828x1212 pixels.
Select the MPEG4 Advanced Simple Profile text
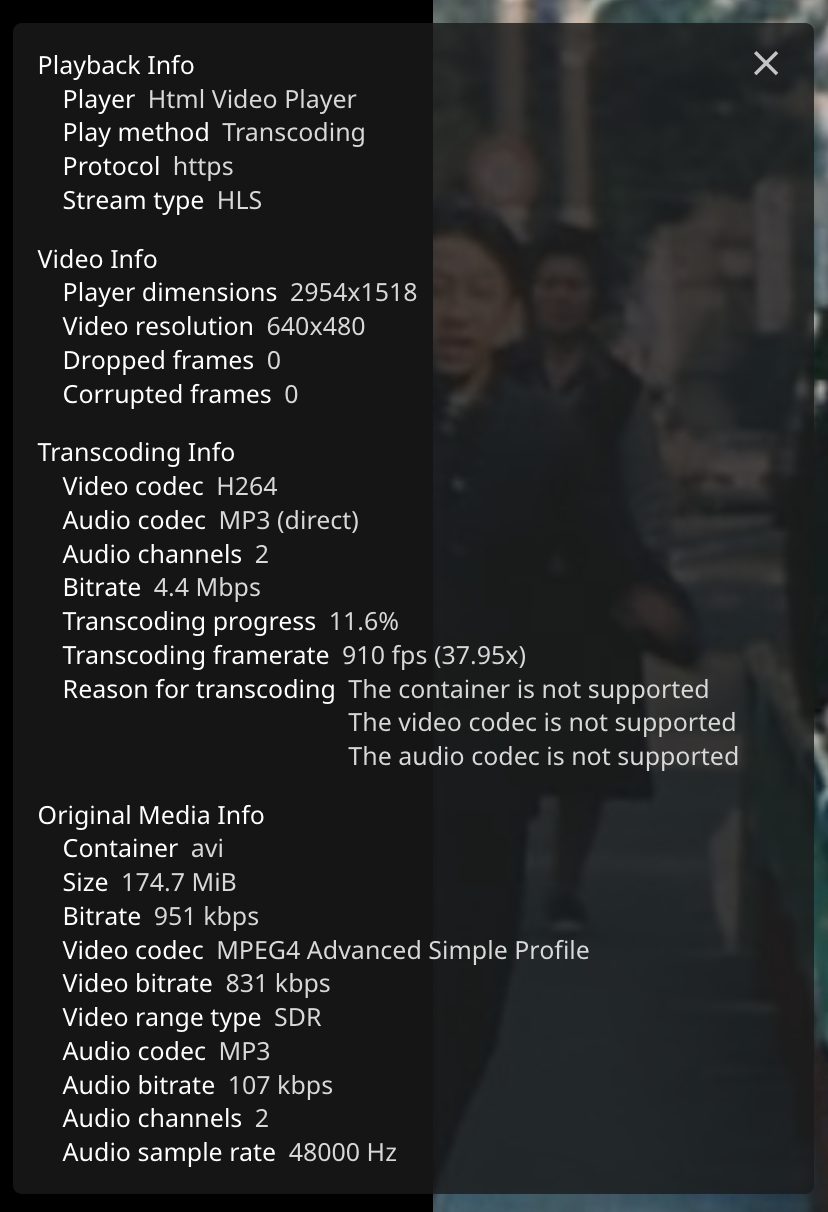[403, 950]
